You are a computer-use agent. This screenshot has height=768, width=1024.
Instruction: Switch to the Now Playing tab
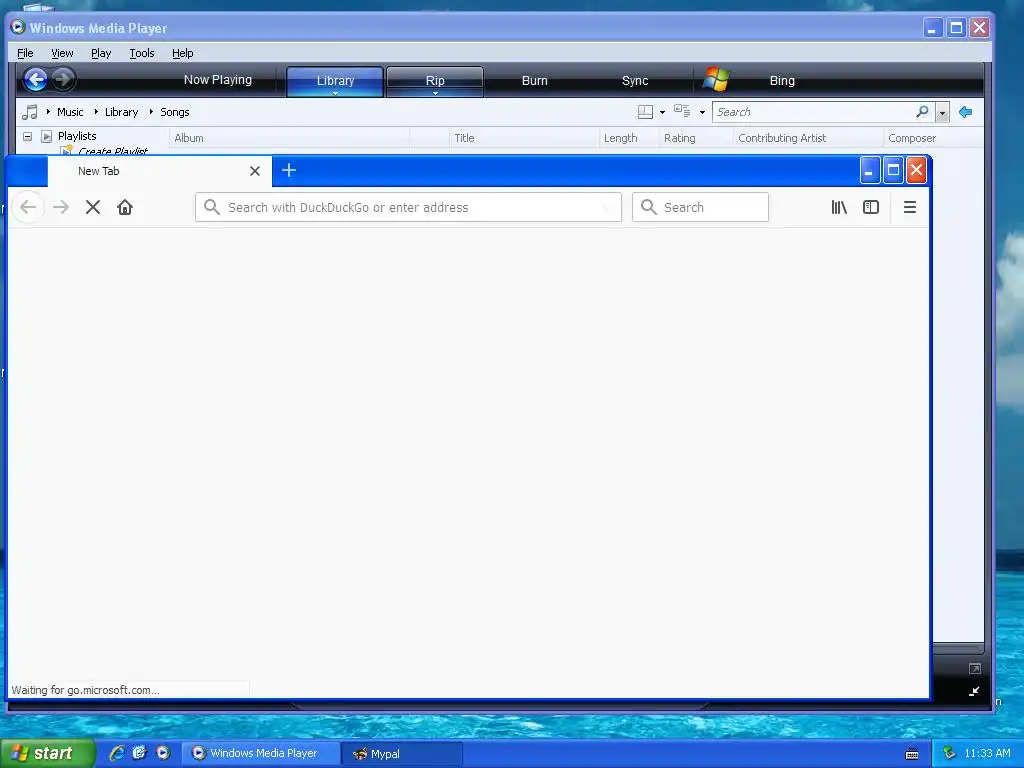[x=217, y=80]
